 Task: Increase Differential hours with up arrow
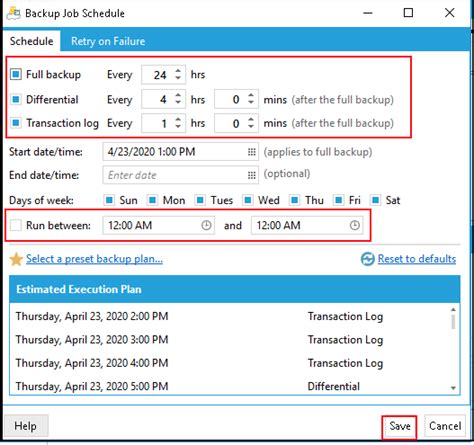tap(178, 95)
